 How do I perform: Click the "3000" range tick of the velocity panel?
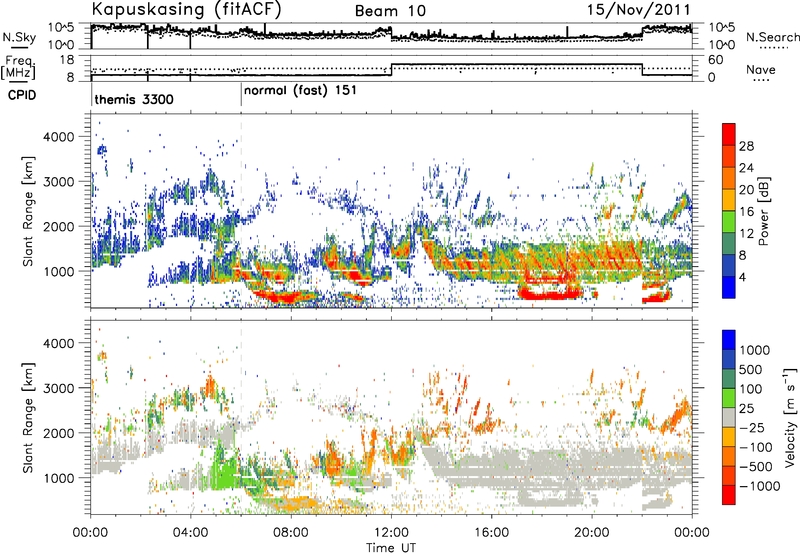[57, 388]
